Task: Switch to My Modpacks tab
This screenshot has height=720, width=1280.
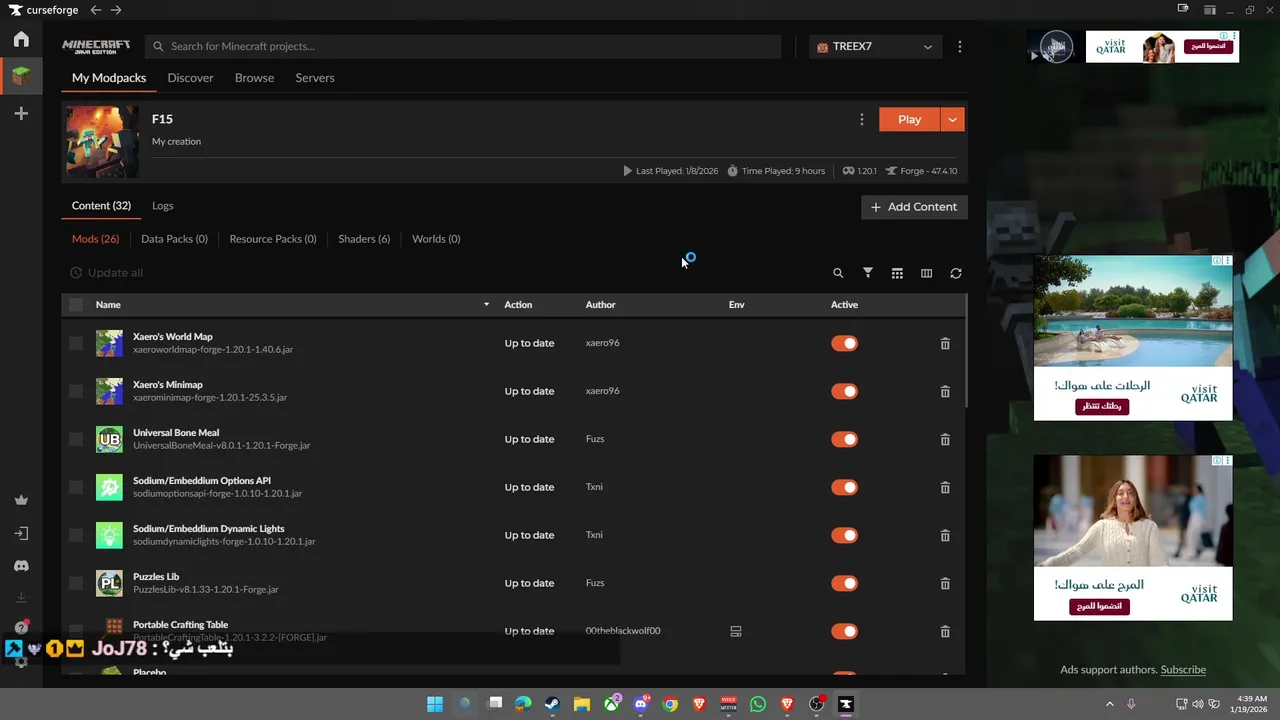Action: point(109,78)
